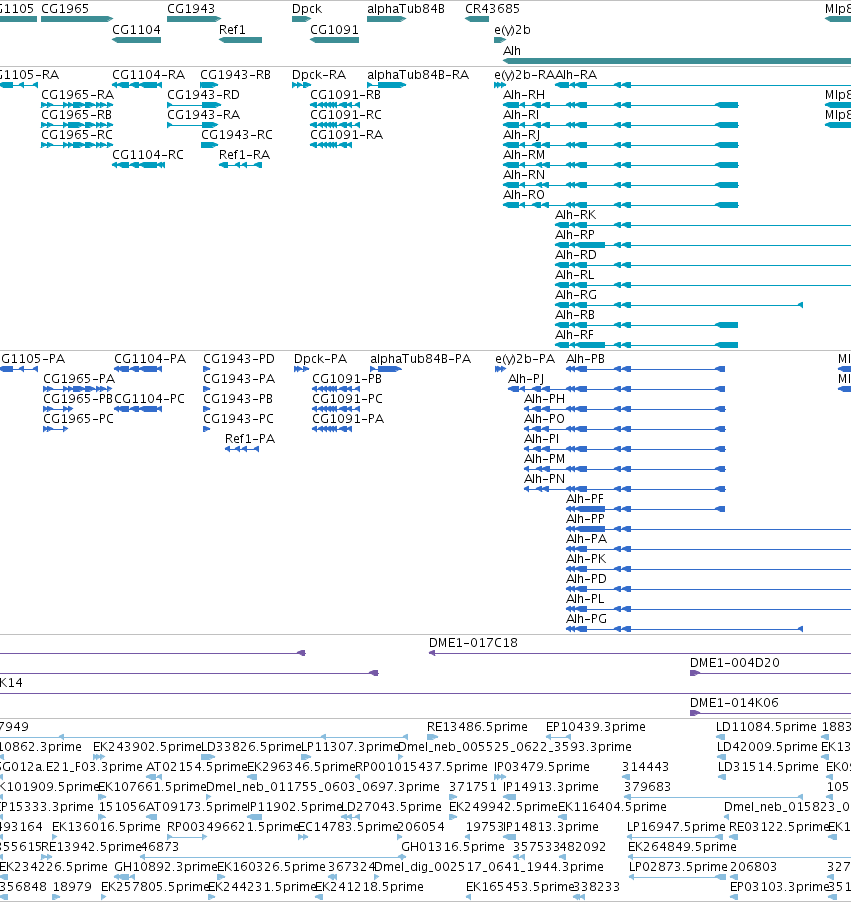Image resolution: width=851 pixels, height=902 pixels.
Task: Select transcript Alh-RM
Action: [x=620, y=165]
